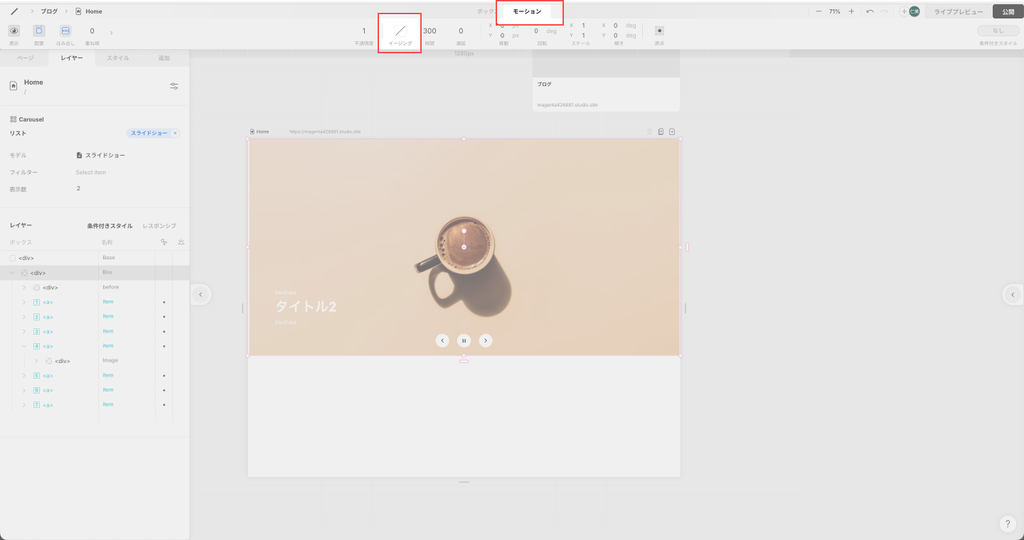This screenshot has width=1024, height=540.
Task: Open Home page settings sliders icon
Action: point(174,86)
